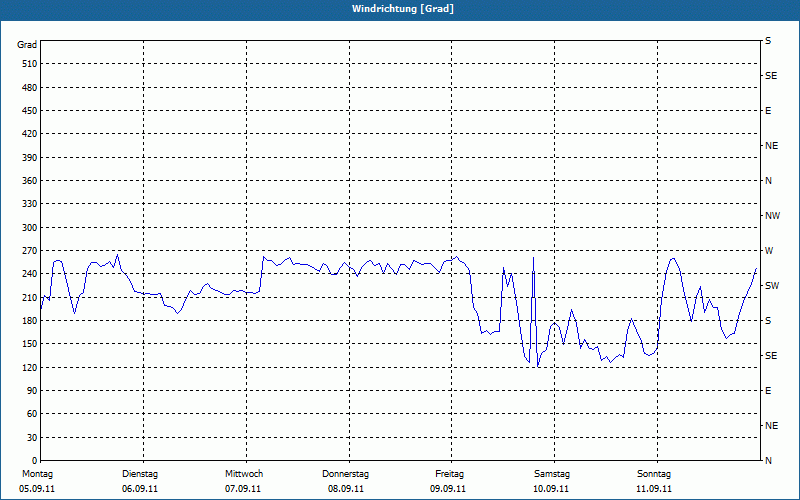Select the 330 degree axis label
The width and height of the screenshot is (800, 500).
[x=29, y=204]
